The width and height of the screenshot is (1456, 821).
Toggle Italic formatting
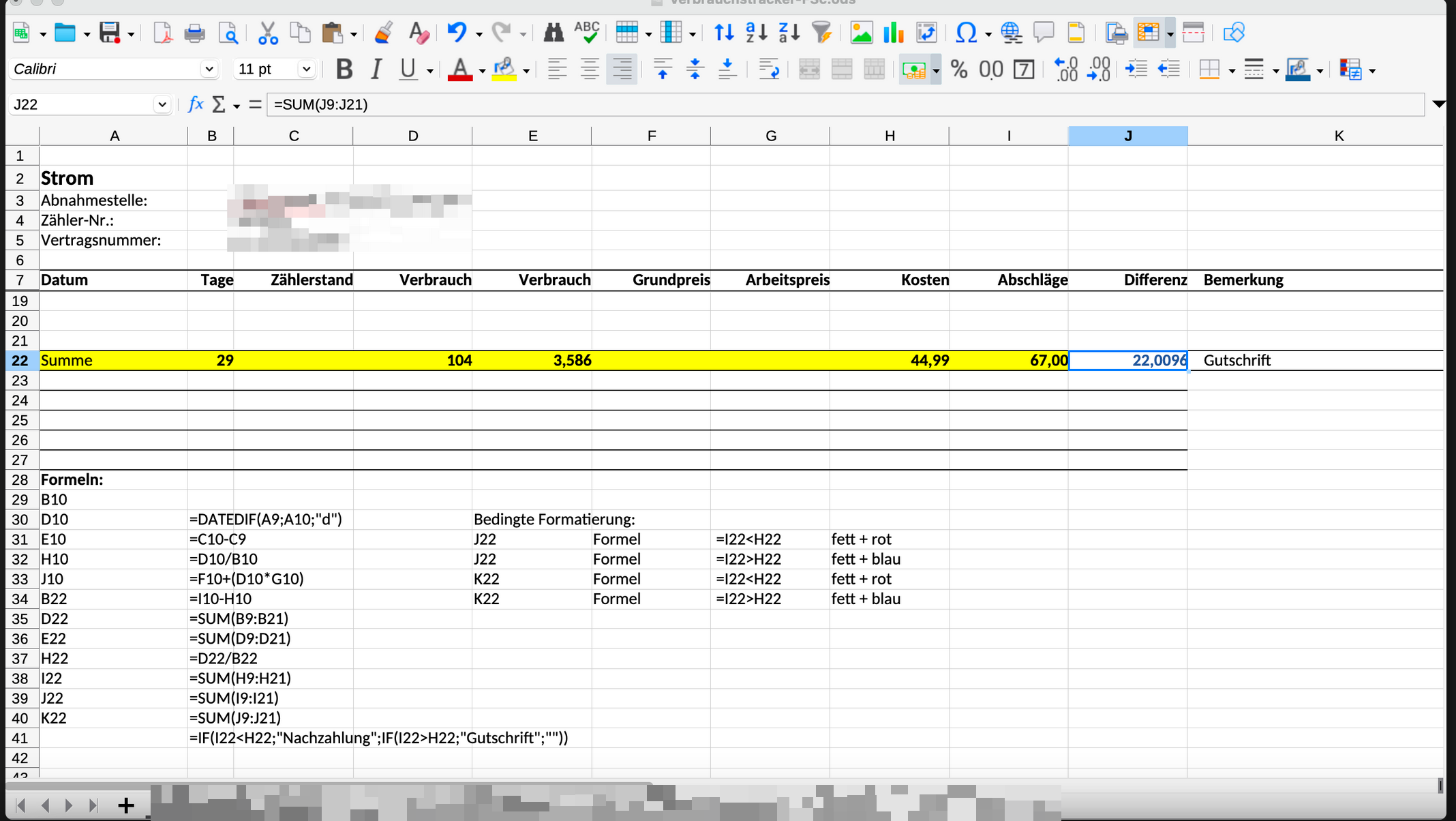pyautogui.click(x=376, y=70)
